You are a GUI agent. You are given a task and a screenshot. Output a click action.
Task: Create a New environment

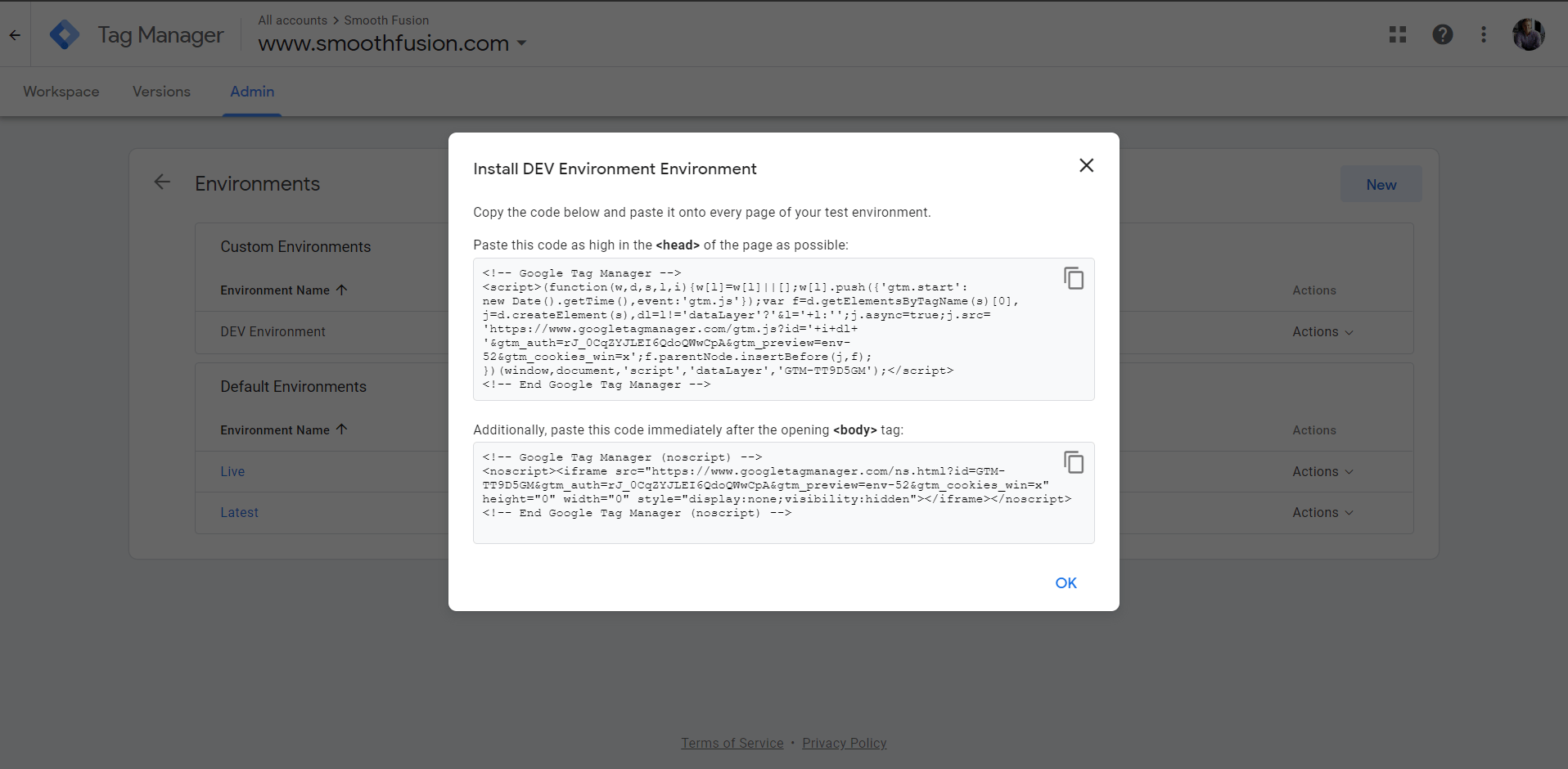coord(1381,185)
